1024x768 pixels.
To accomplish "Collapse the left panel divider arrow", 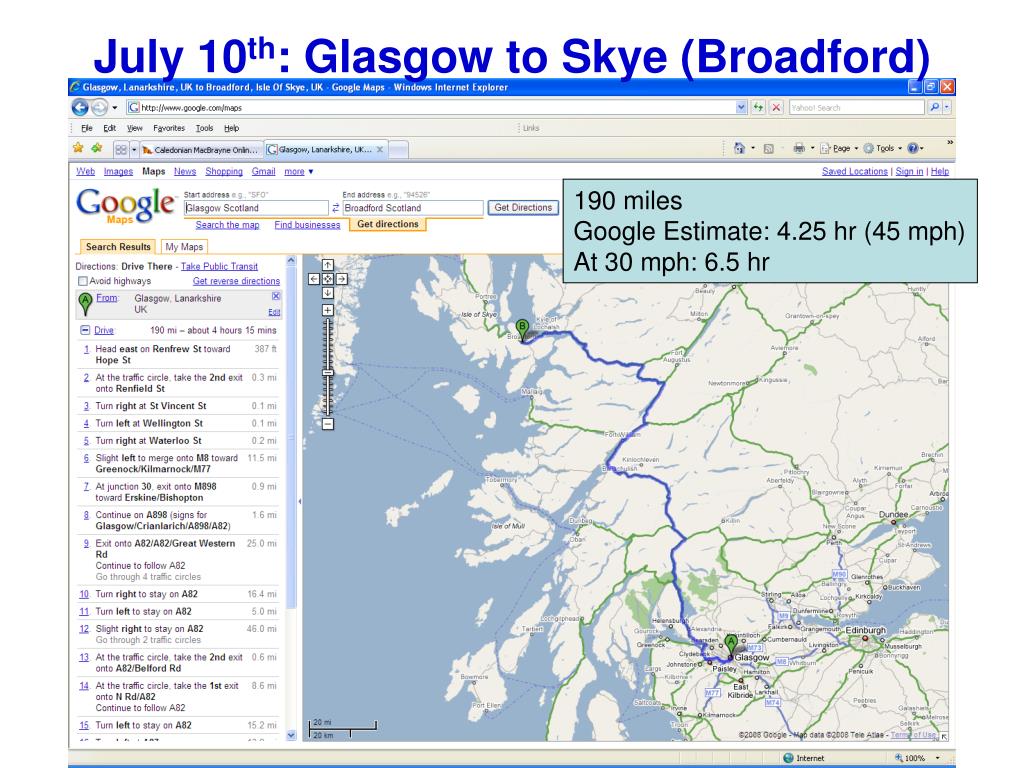I will [300, 501].
